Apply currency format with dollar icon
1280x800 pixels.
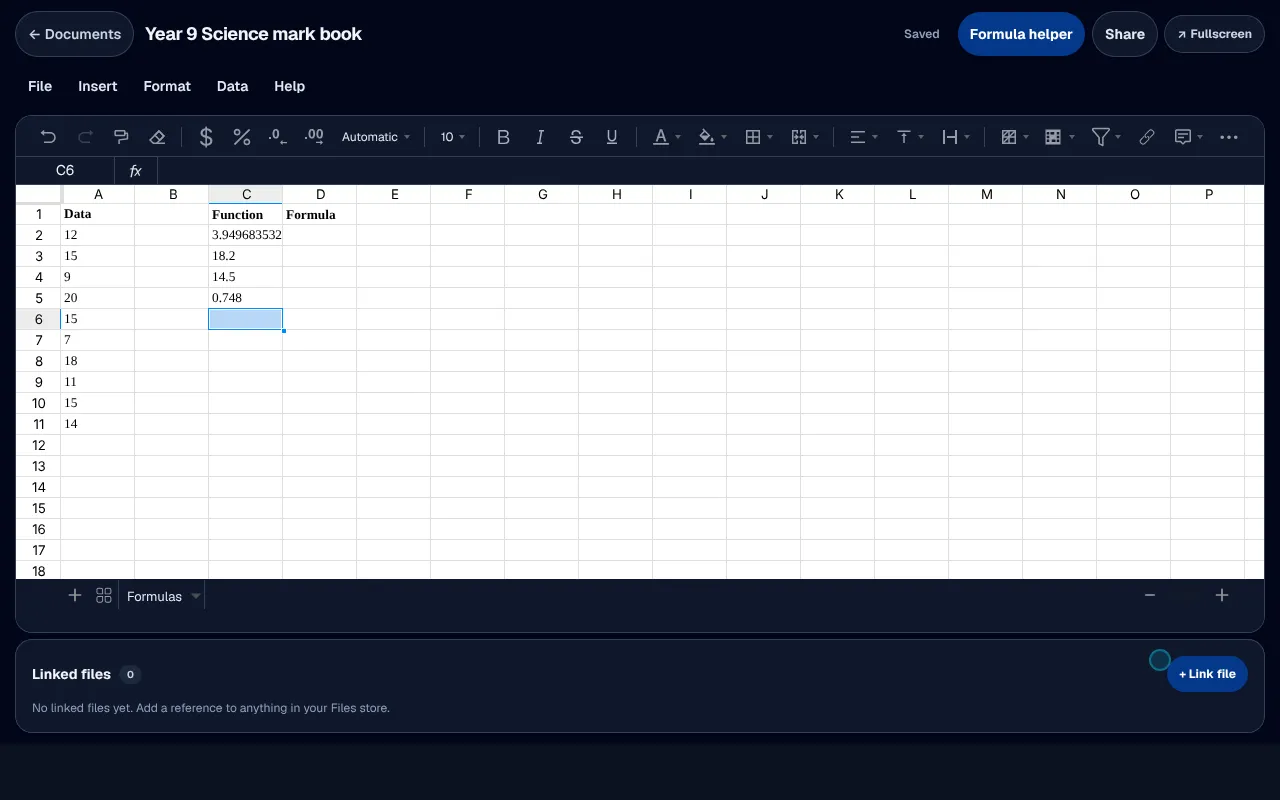pos(206,137)
